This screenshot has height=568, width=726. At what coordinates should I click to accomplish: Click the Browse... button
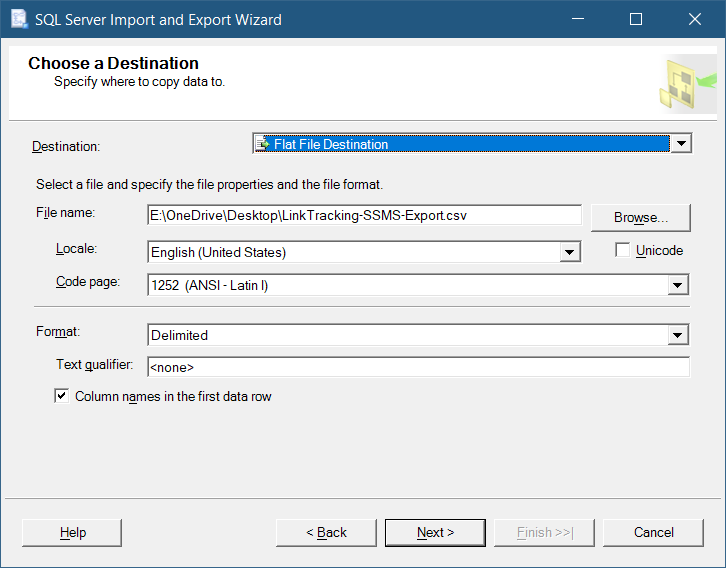coord(641,218)
